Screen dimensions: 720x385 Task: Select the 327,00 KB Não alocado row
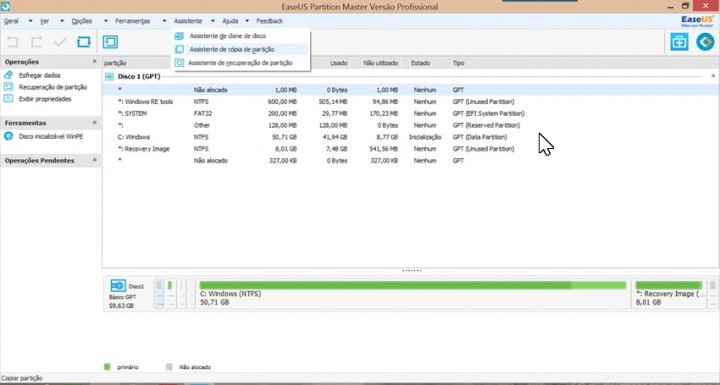coord(411,161)
